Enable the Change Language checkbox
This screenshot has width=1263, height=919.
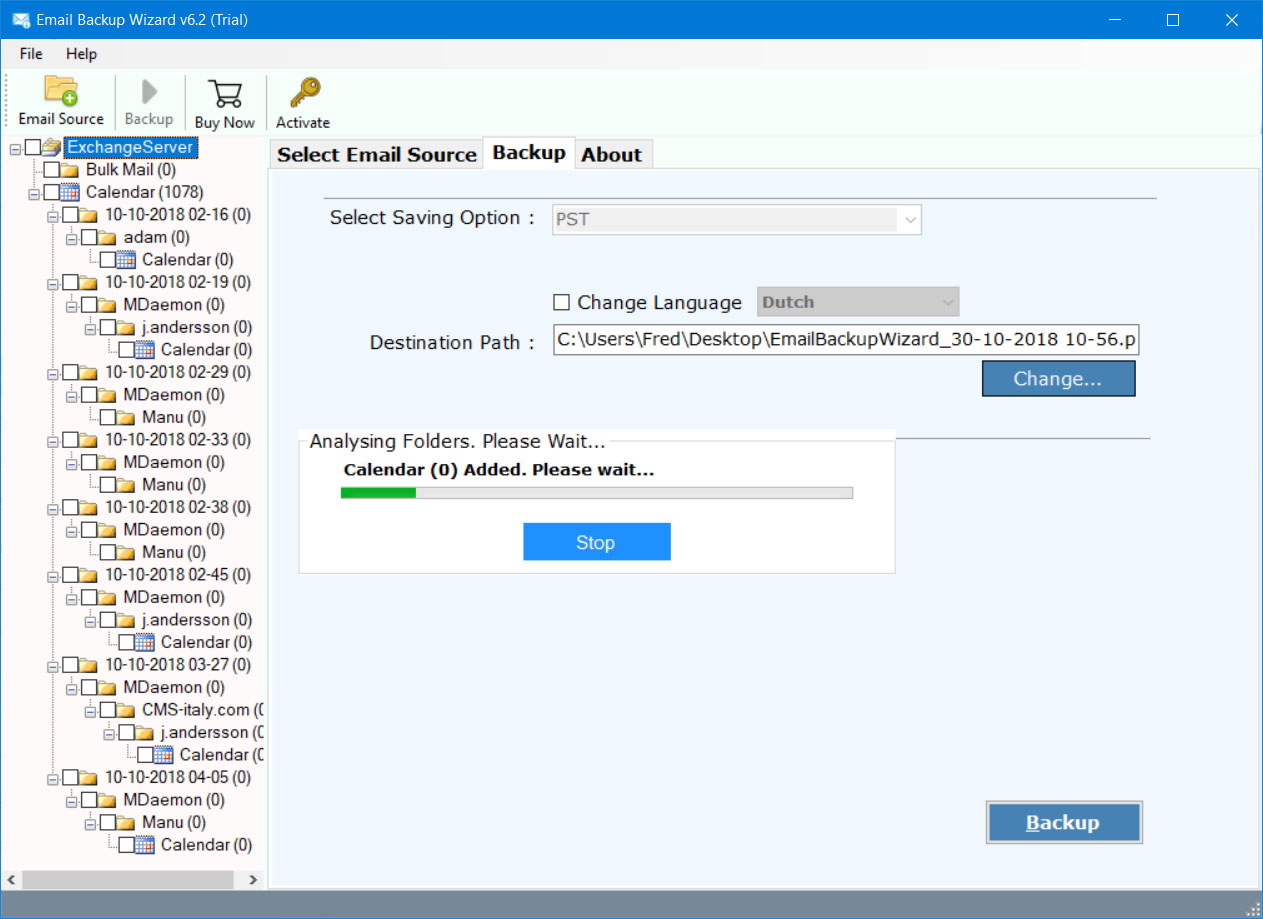tap(562, 302)
